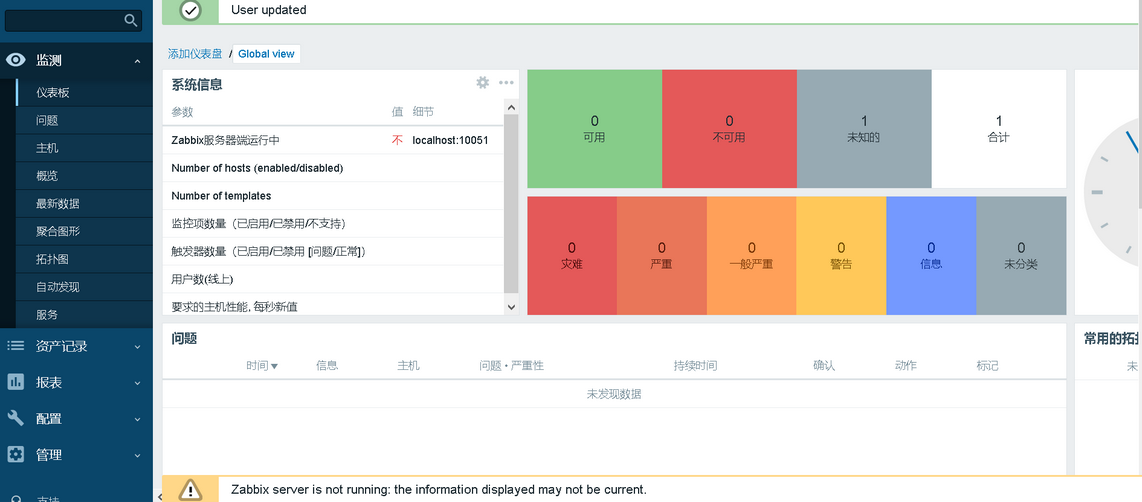Click the configuration wrench icon

click(16, 418)
